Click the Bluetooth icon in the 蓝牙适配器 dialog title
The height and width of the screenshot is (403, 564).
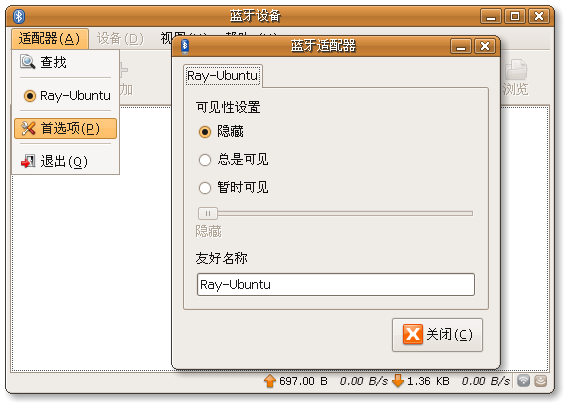click(185, 46)
